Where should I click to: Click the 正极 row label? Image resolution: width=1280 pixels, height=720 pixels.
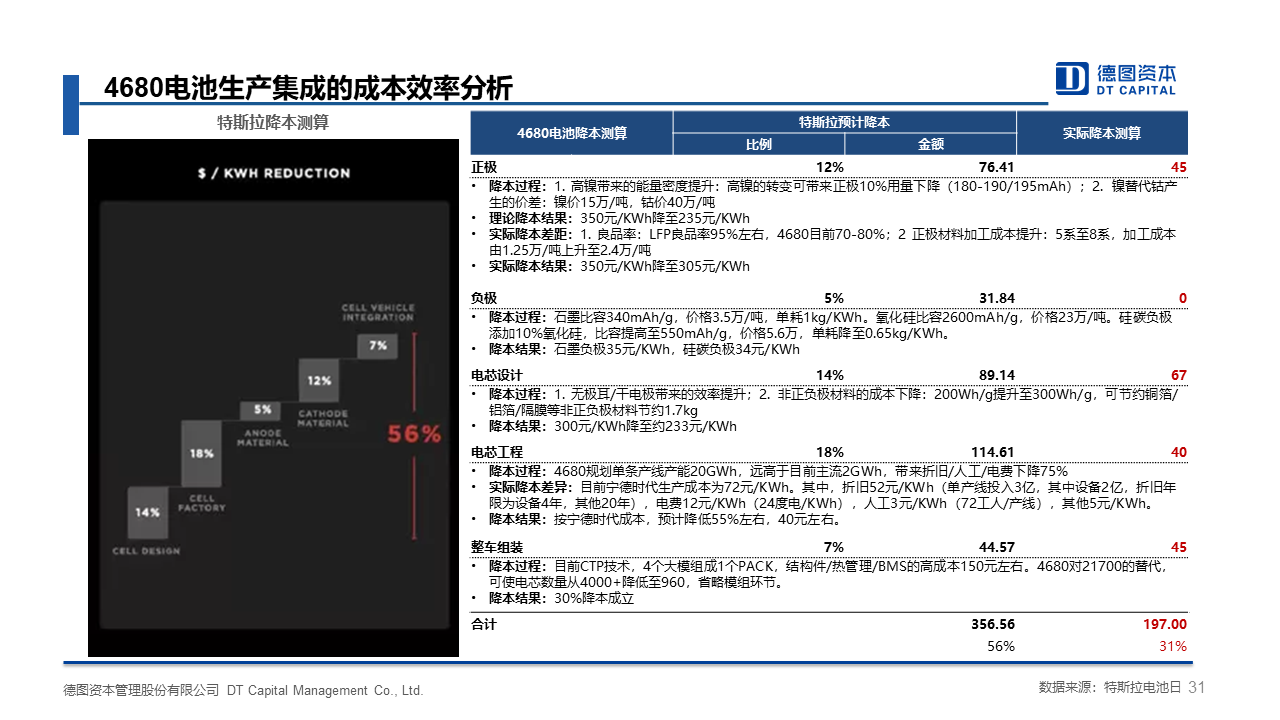coord(484,167)
